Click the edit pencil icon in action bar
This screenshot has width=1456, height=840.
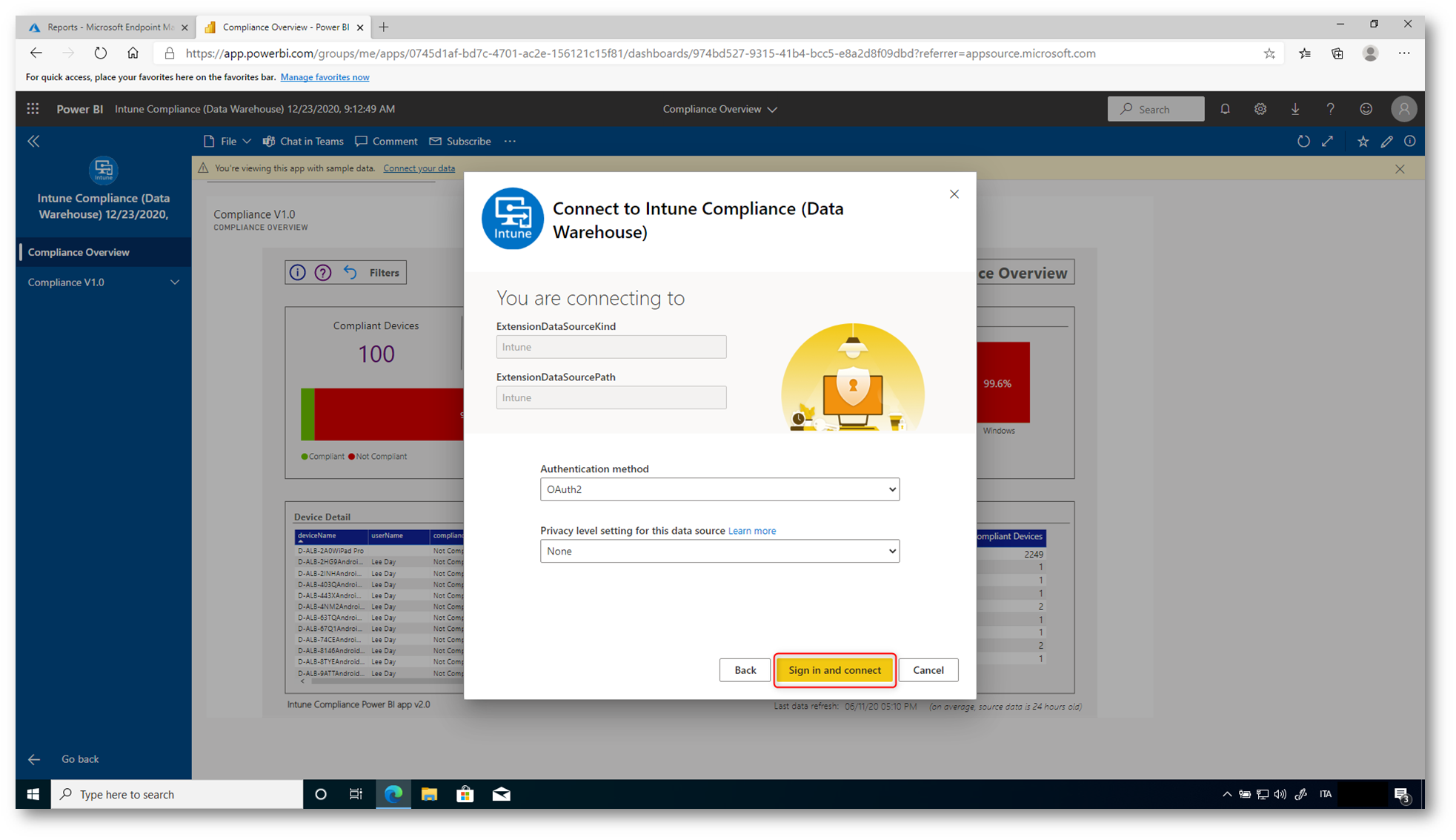point(1386,142)
